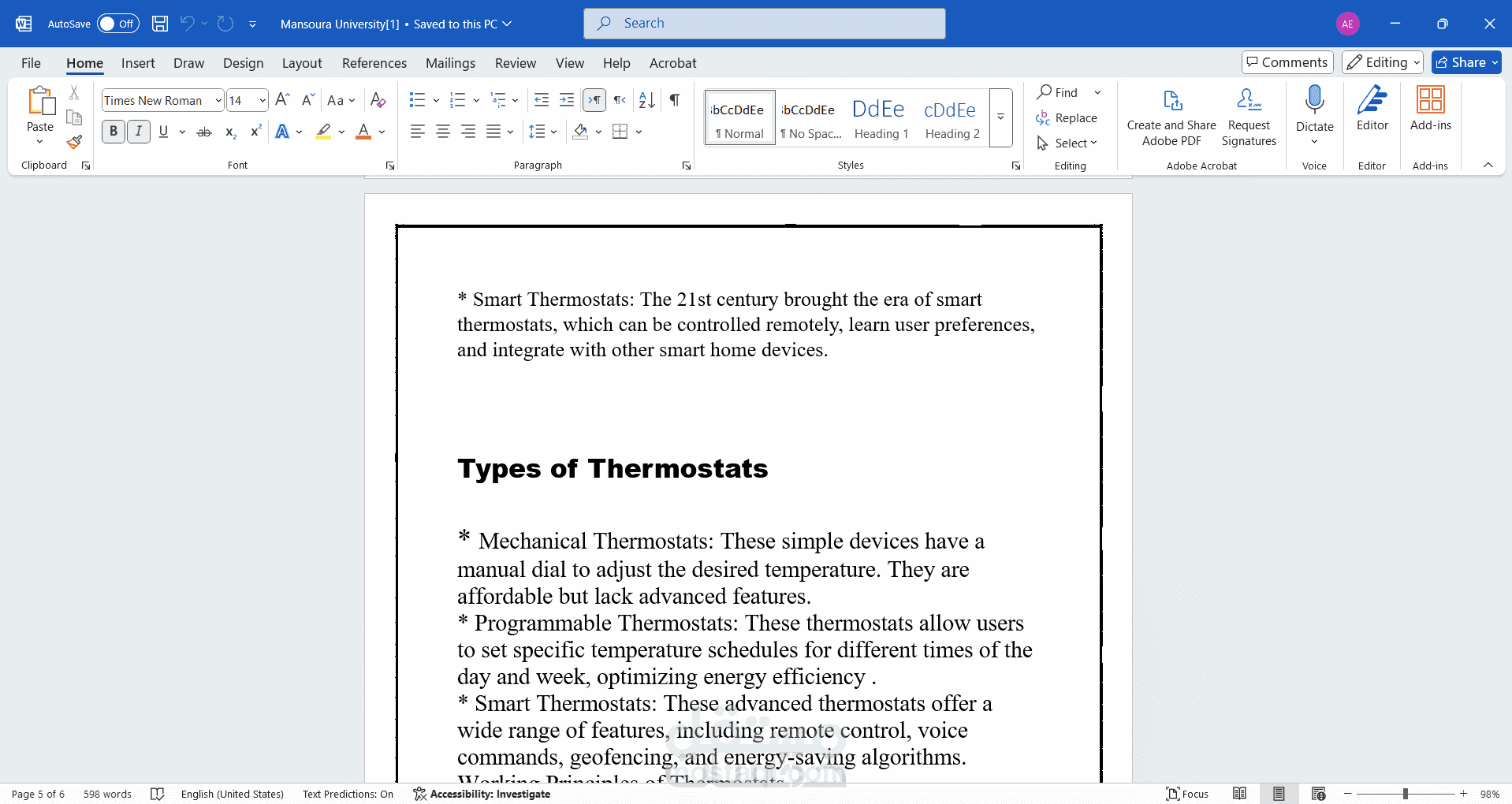
Task: Click the Redo icon in title bar
Action: pyautogui.click(x=225, y=24)
